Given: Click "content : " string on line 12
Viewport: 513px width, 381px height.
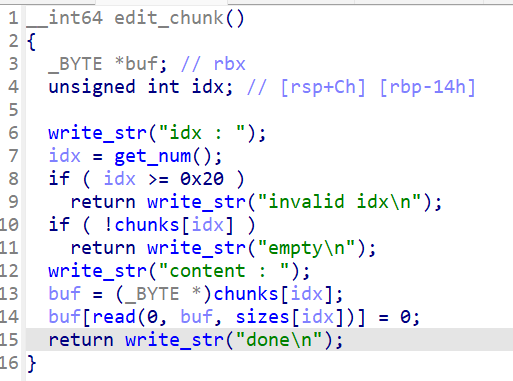Looking at the screenshot, I should coord(224,271).
